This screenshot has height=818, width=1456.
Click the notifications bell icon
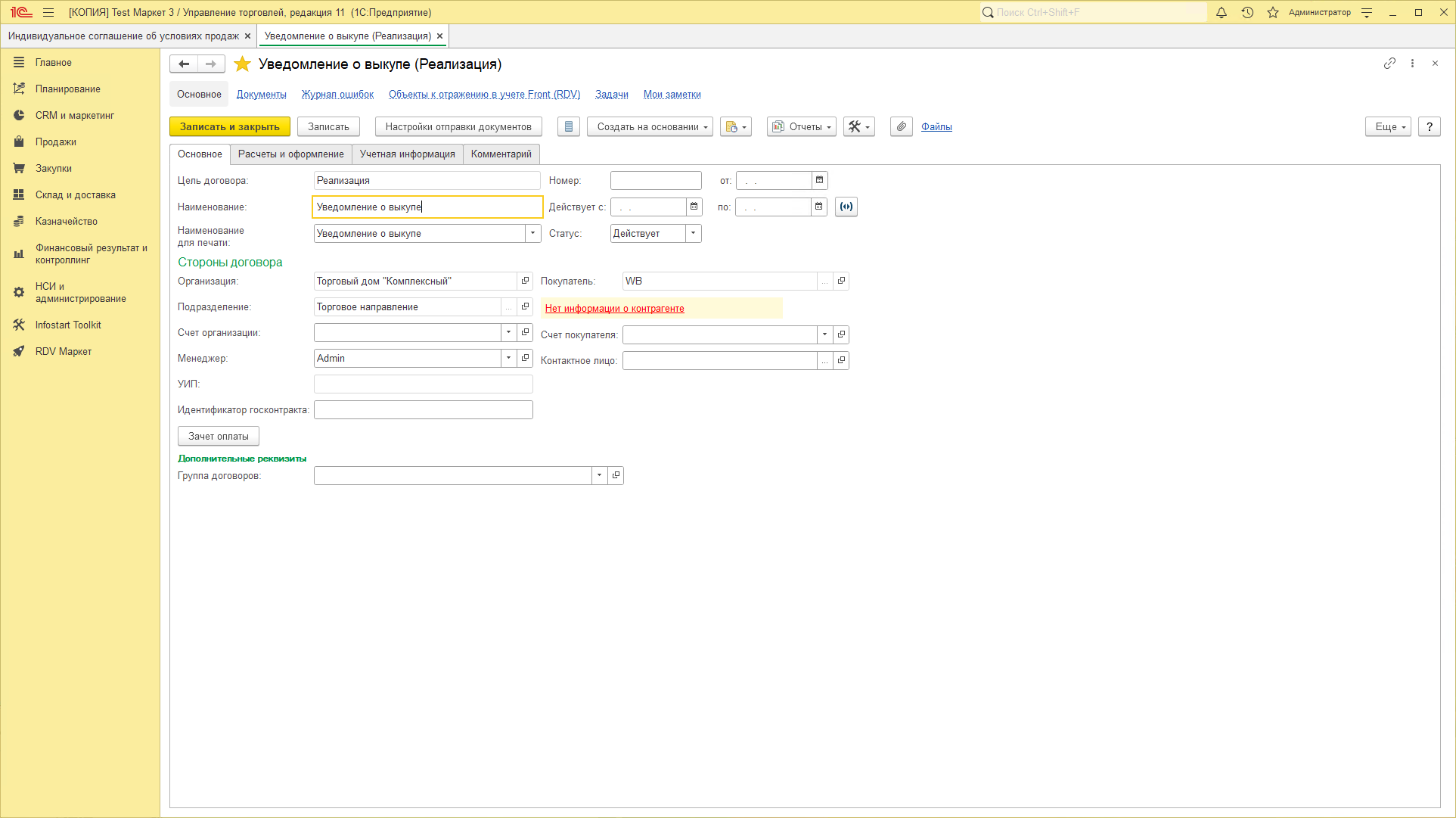[1221, 12]
